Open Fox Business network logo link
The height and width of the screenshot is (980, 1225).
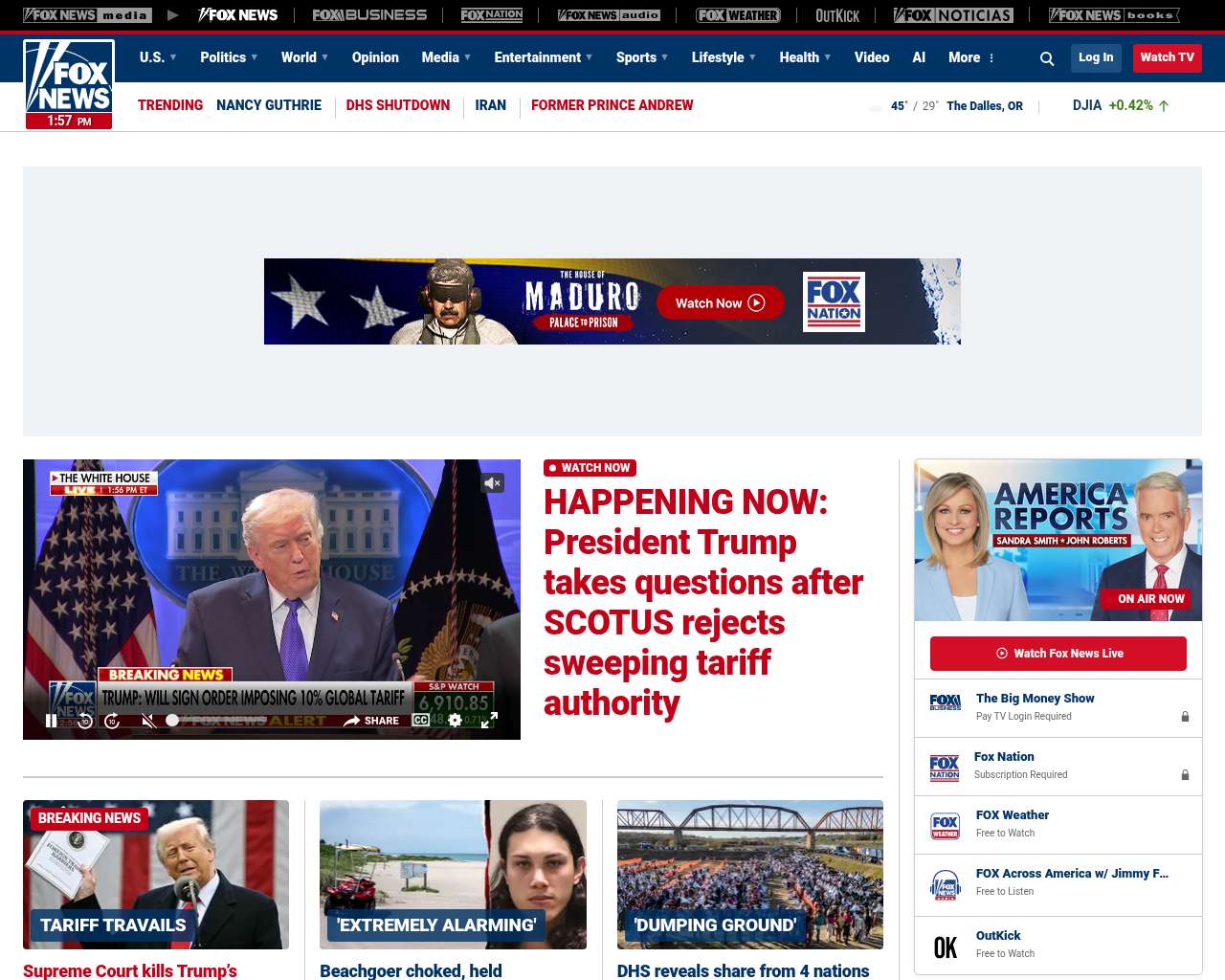point(369,15)
